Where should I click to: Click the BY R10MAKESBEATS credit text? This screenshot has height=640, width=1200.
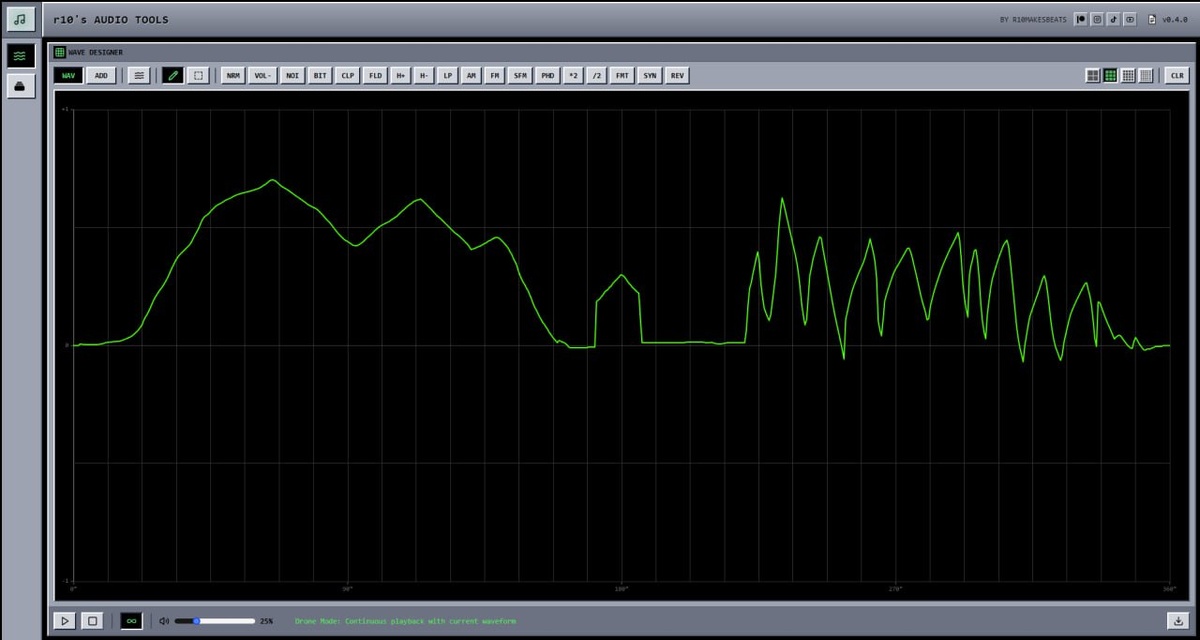tap(1033, 19)
